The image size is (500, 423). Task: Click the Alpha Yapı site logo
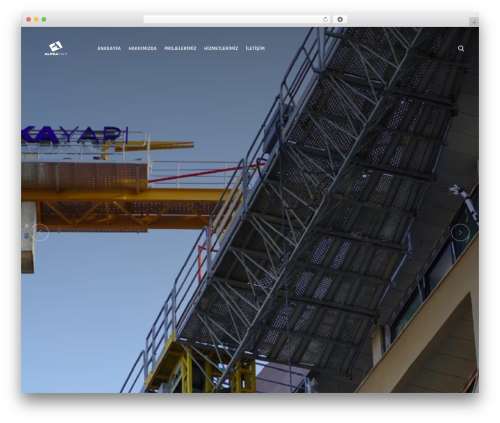[56, 48]
